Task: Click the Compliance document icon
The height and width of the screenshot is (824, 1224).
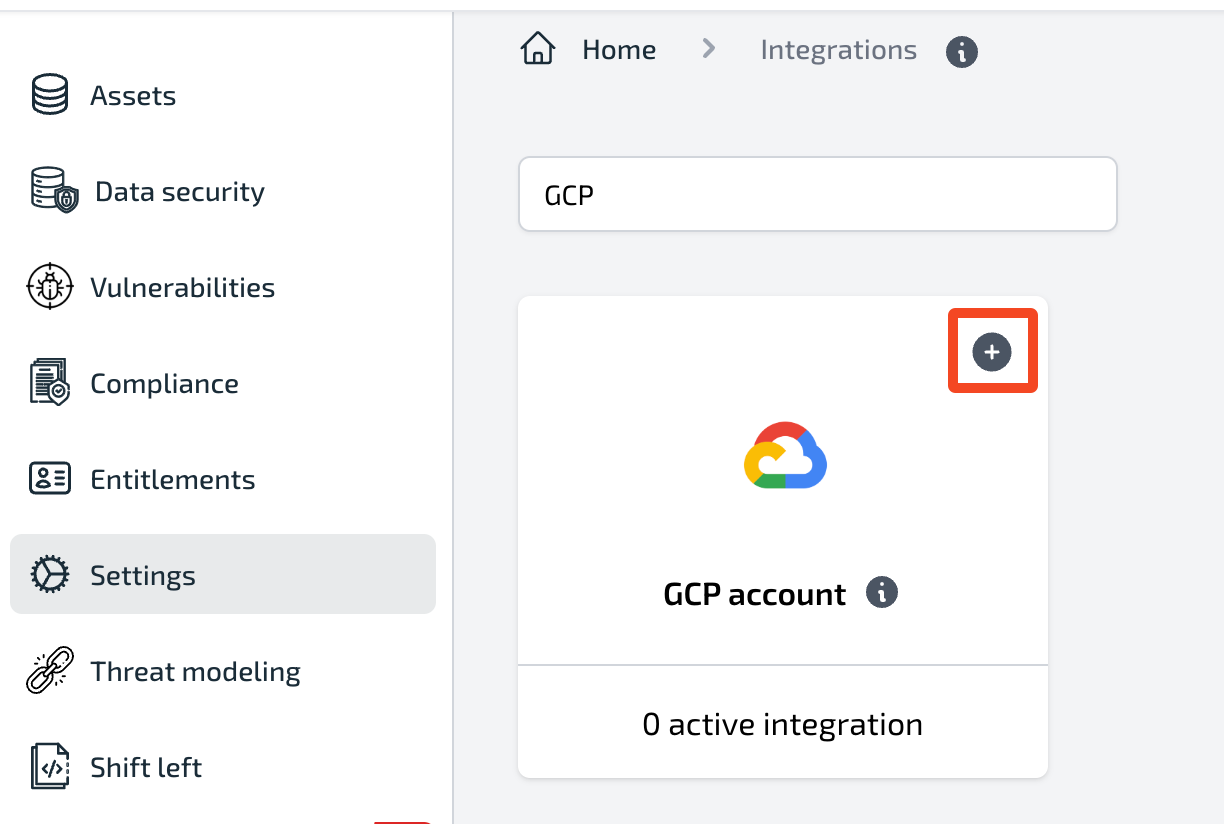Action: click(50, 383)
